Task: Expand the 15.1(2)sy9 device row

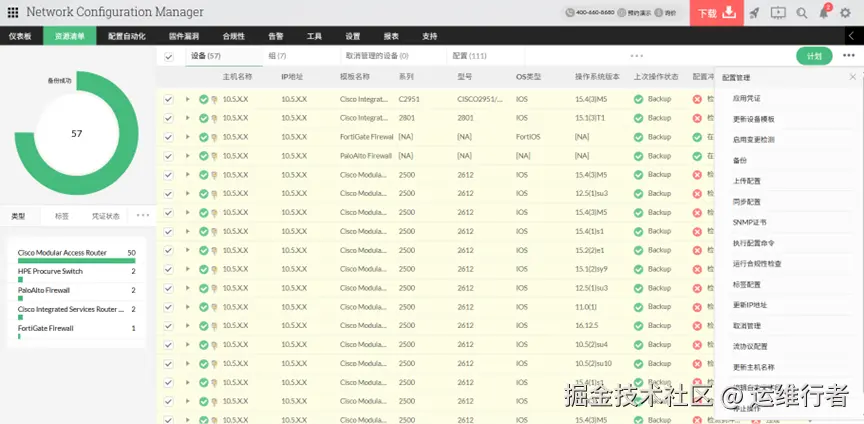Action: point(187,269)
